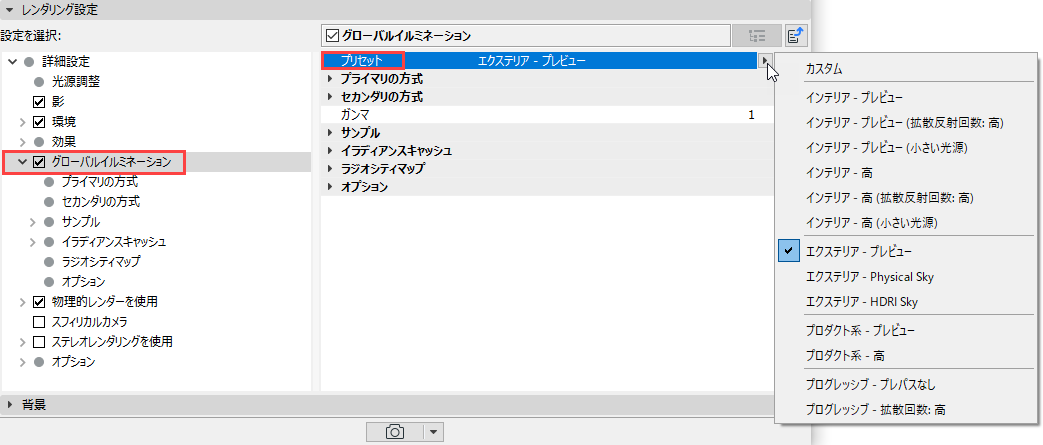The width and height of the screenshot is (1043, 445).
Task: Open preset menu arrow in プリセット row
Action: coord(765,61)
